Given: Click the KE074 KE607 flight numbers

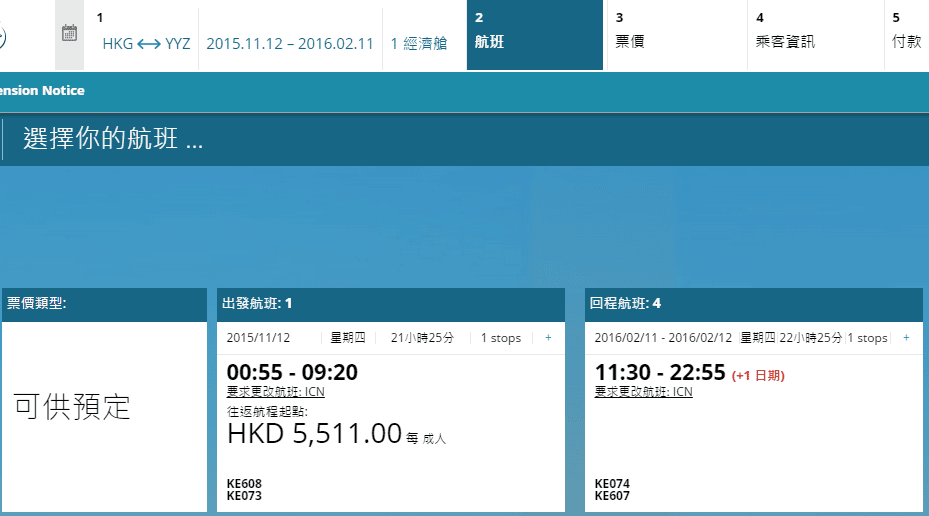Looking at the screenshot, I should point(612,490).
